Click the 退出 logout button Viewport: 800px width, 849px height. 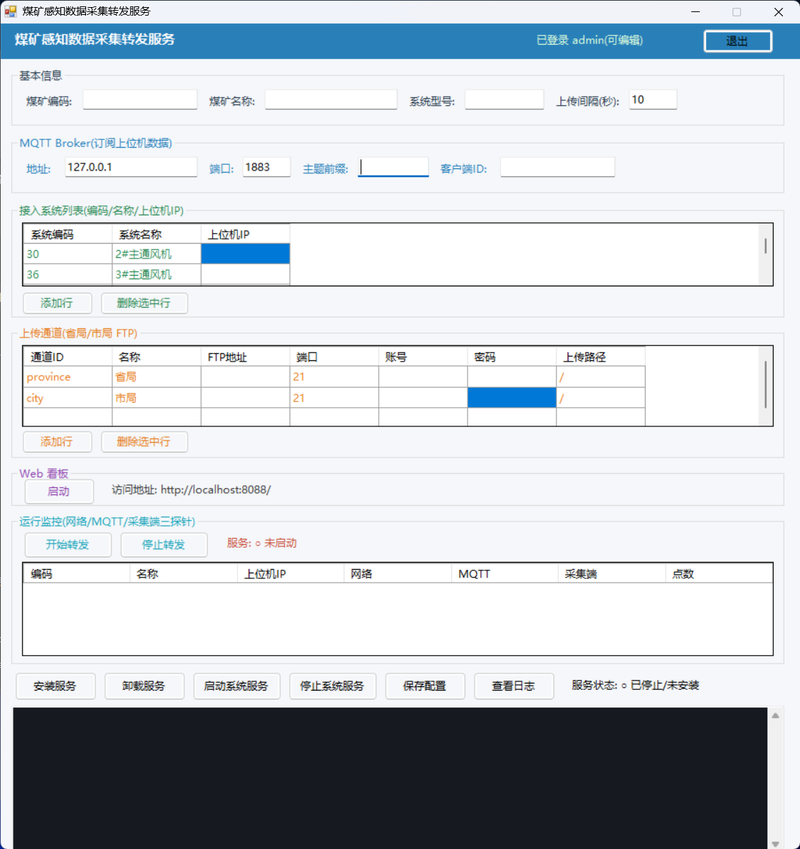738,41
